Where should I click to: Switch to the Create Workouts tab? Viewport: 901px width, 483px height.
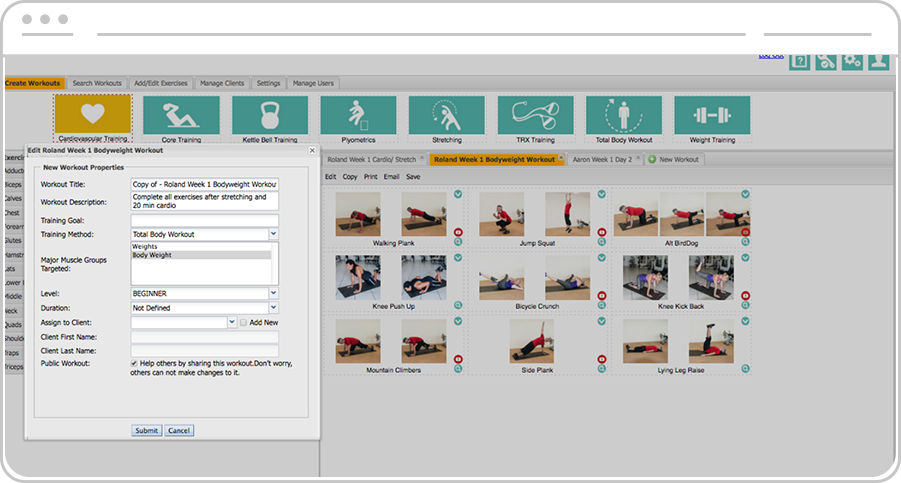[33, 83]
